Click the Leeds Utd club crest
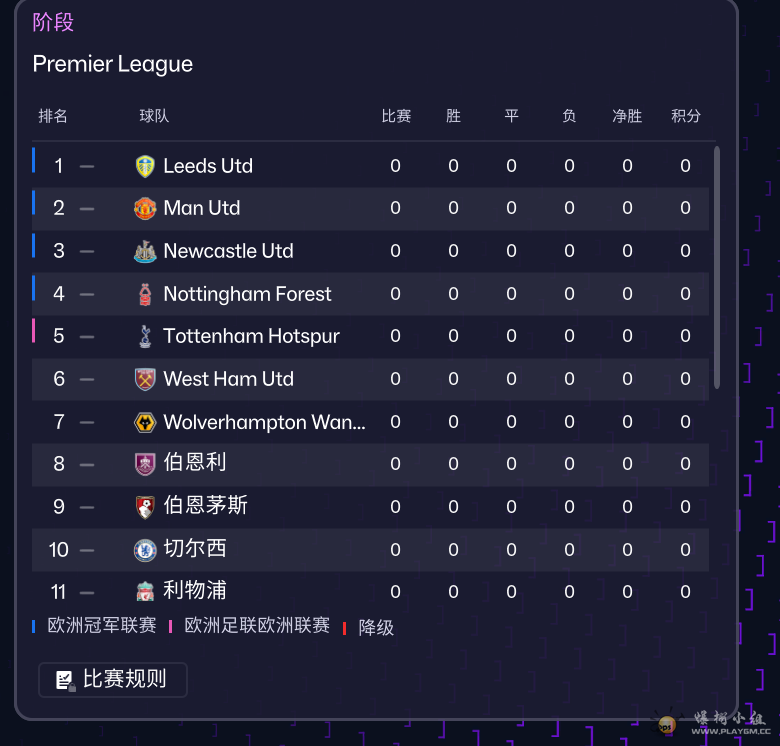The height and width of the screenshot is (746, 780). [x=146, y=166]
